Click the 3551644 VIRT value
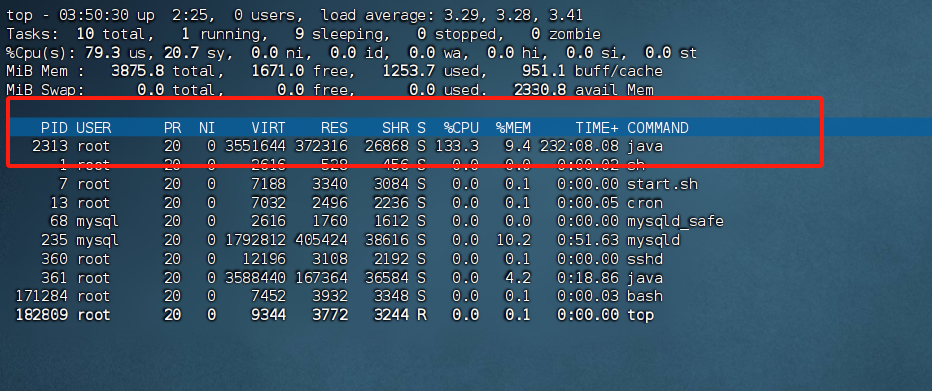The width and height of the screenshot is (932, 391). tap(255, 146)
